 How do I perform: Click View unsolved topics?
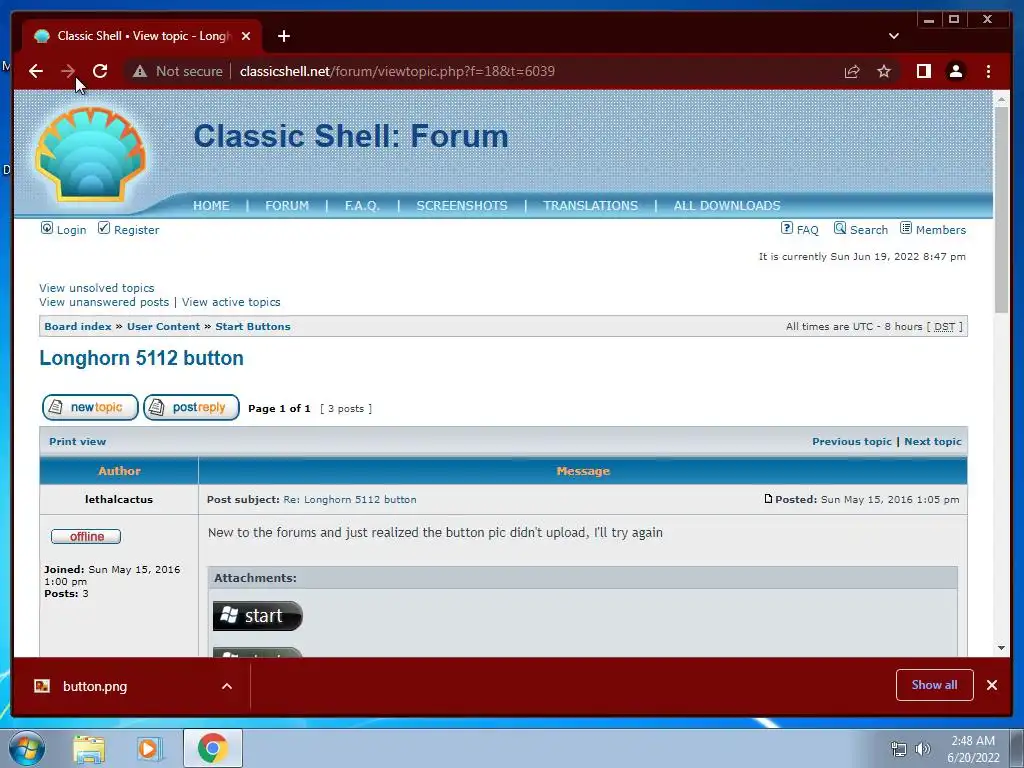(x=97, y=288)
